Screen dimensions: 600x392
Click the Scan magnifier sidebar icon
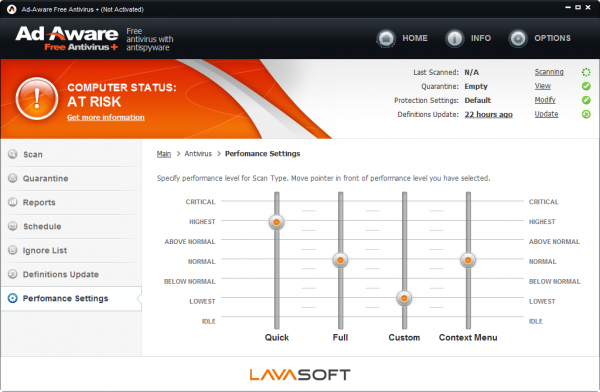point(13,154)
